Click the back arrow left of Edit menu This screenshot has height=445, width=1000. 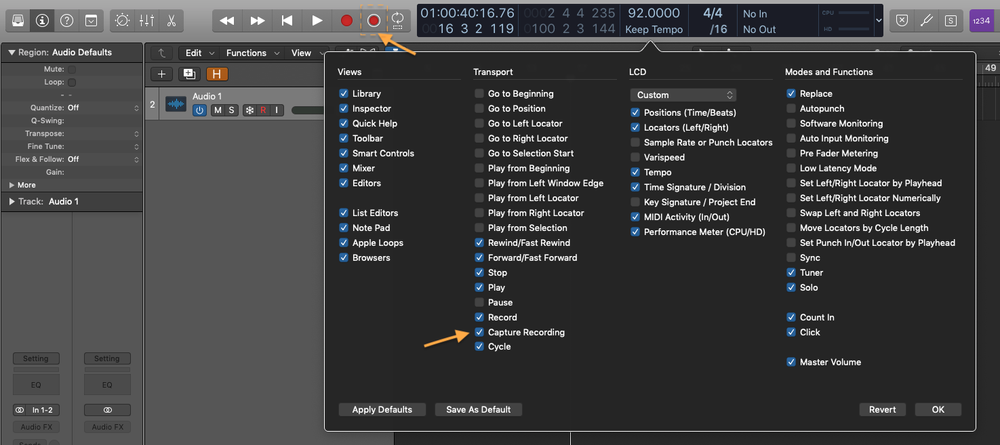click(161, 53)
